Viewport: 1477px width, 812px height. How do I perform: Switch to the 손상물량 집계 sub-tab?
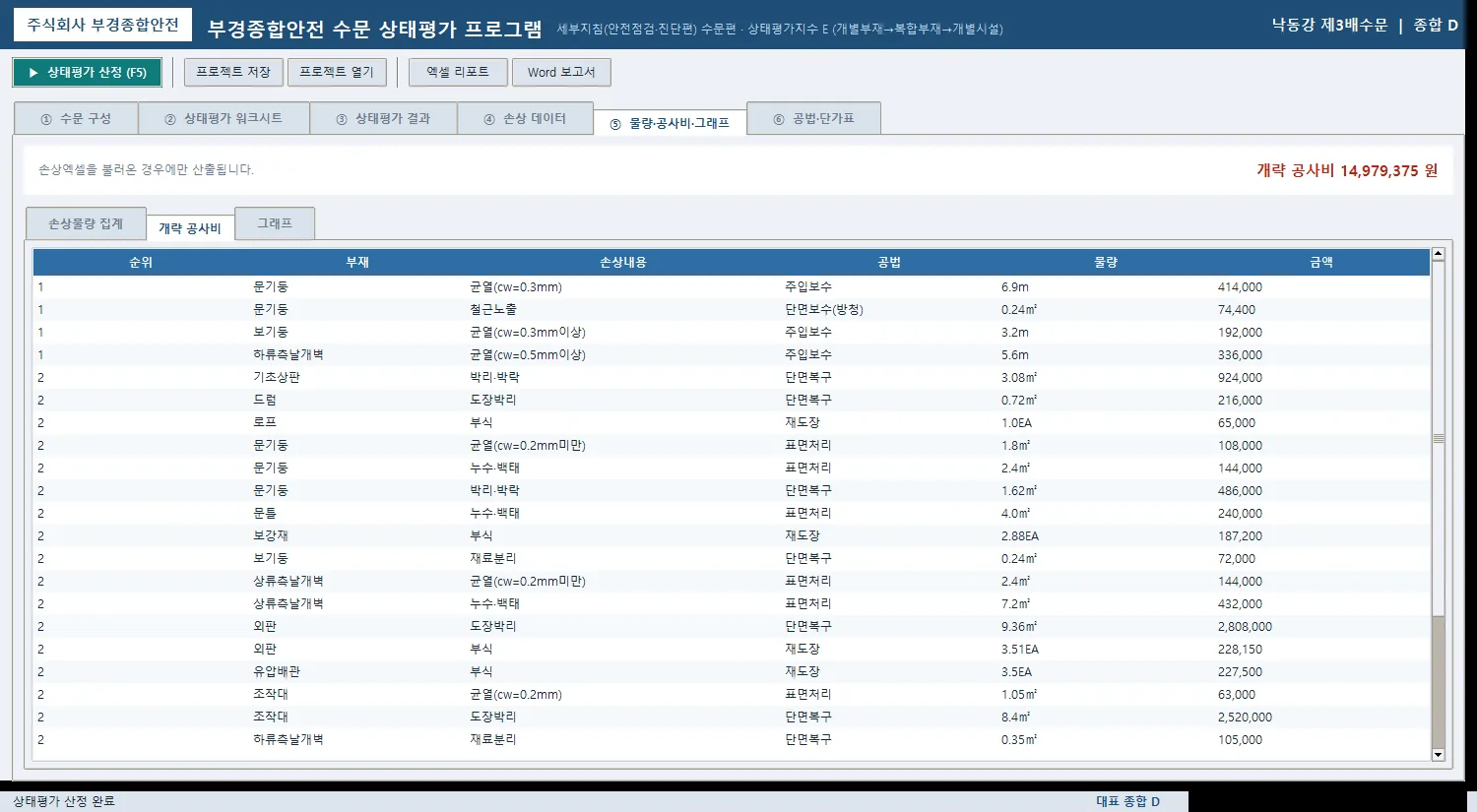click(86, 223)
